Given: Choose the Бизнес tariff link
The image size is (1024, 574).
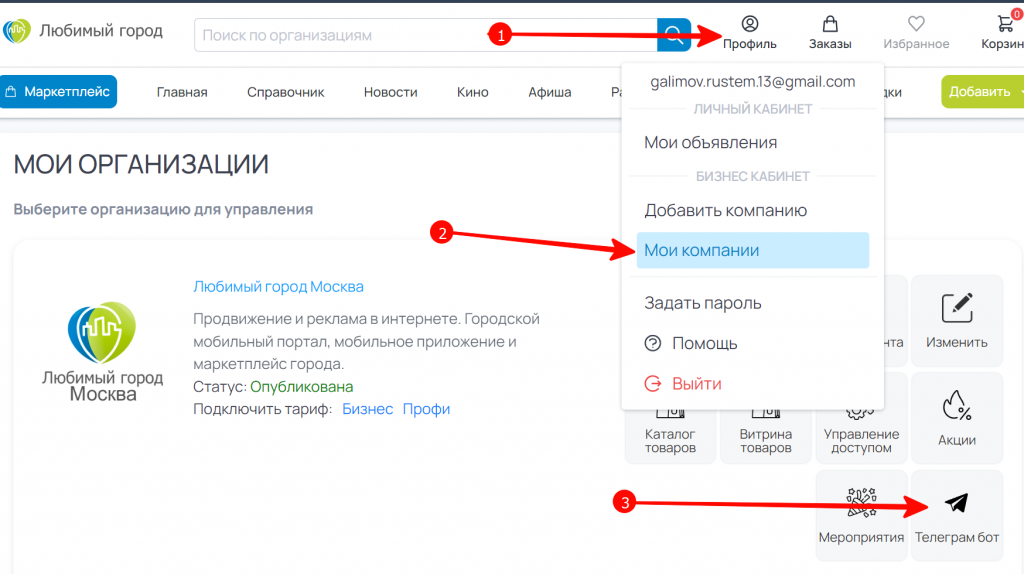Looking at the screenshot, I should (368, 409).
